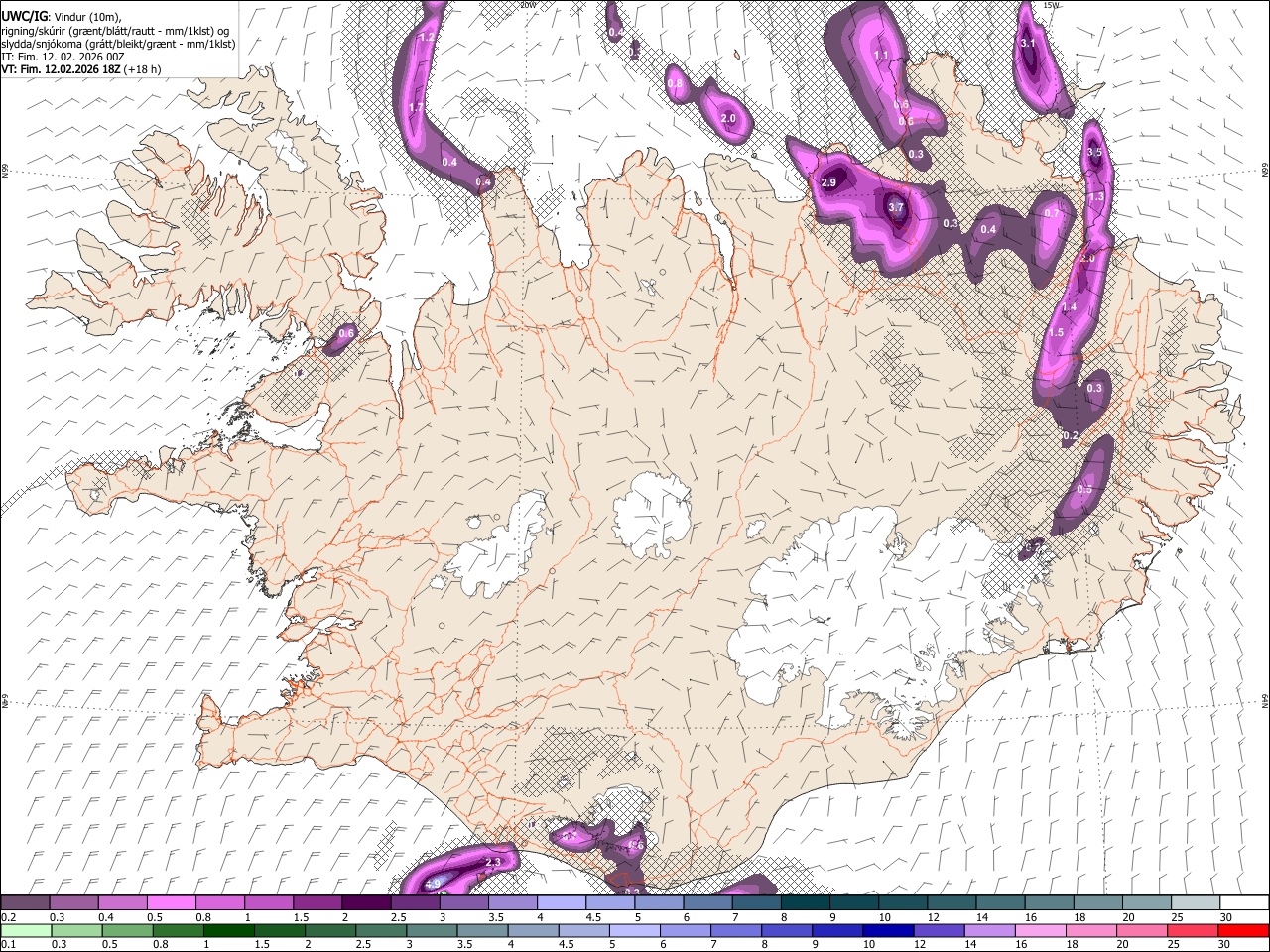Click the 3.5 precipitation value label on the map
Image resolution: width=1270 pixels, height=952 pixels.
pyautogui.click(x=1094, y=152)
